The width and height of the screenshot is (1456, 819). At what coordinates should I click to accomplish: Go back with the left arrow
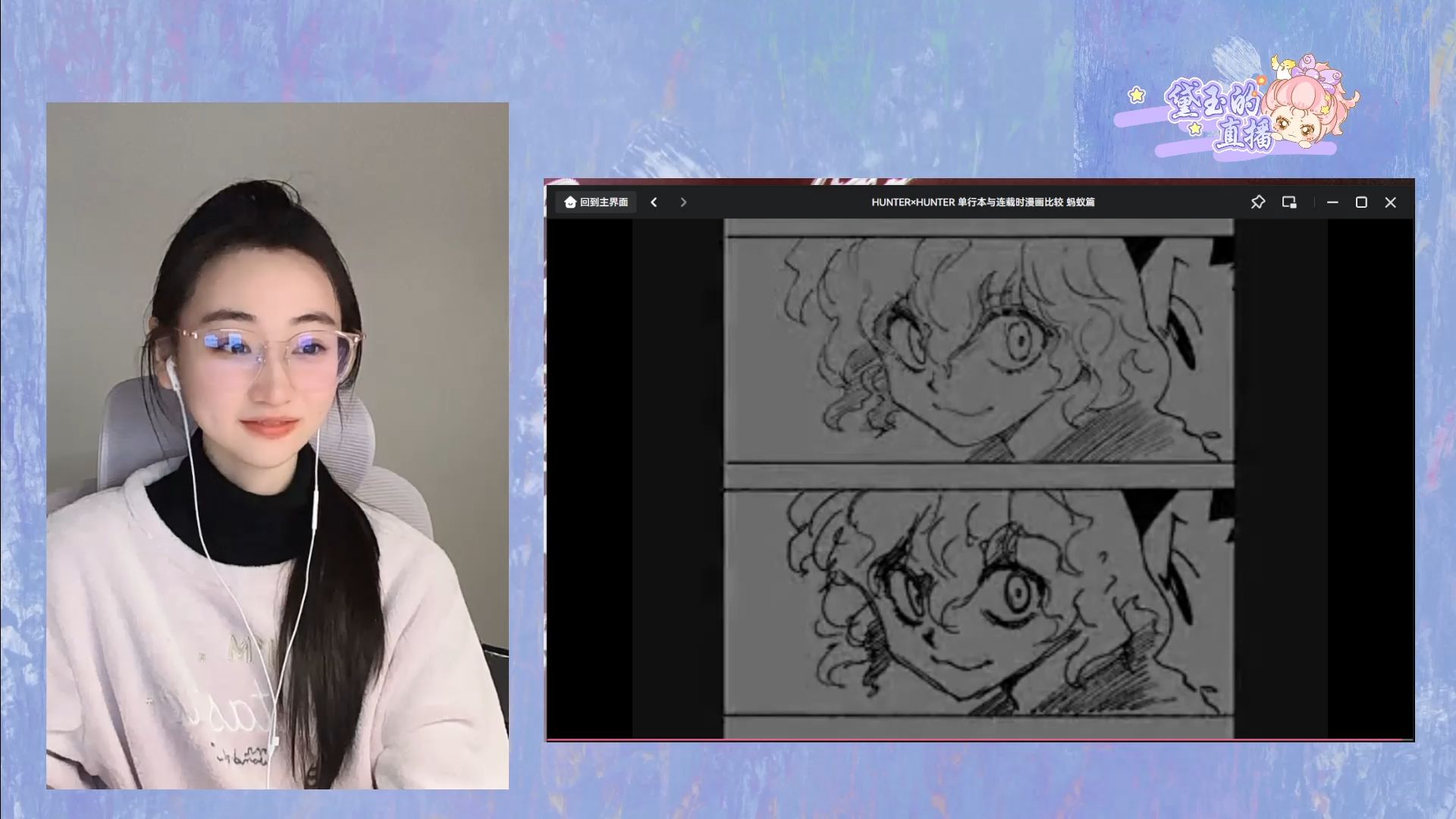654,202
